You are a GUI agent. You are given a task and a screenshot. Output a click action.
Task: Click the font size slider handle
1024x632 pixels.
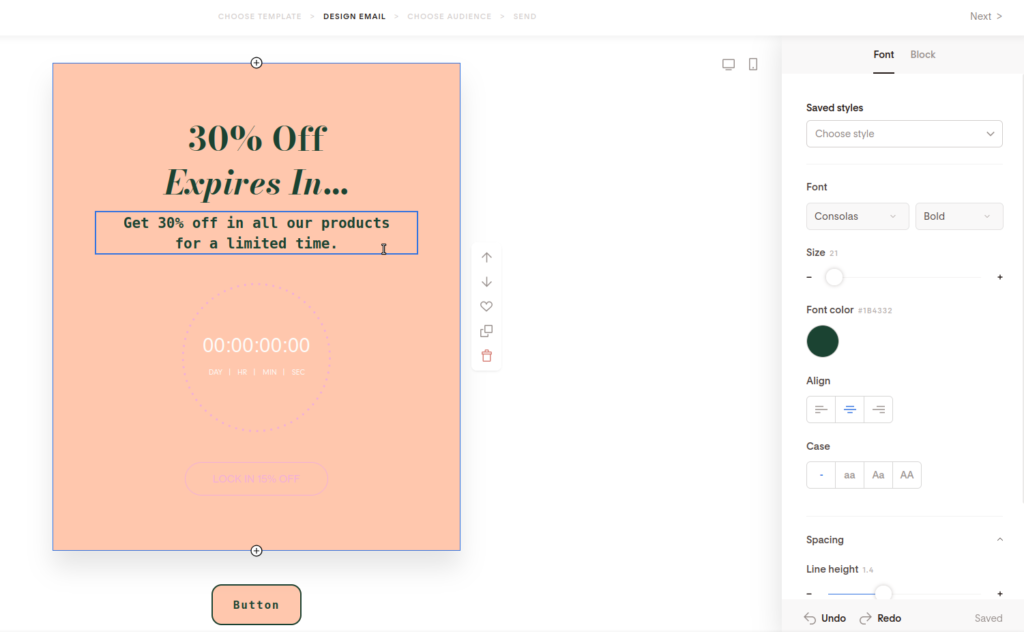coord(834,277)
